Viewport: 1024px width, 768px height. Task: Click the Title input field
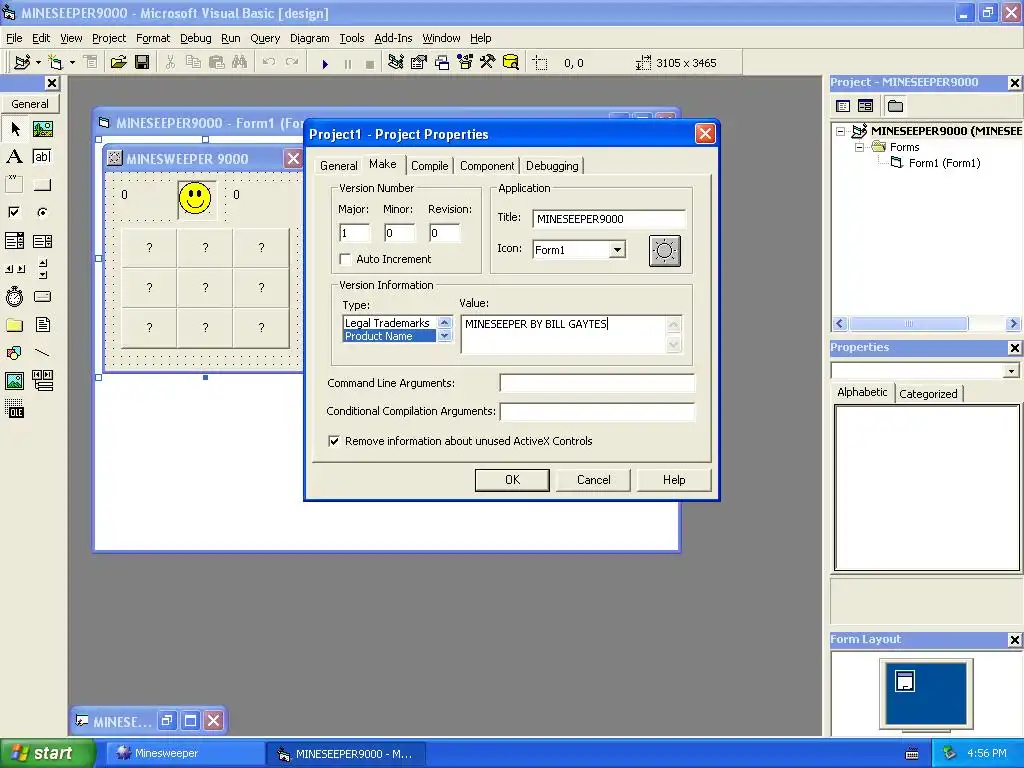point(609,219)
